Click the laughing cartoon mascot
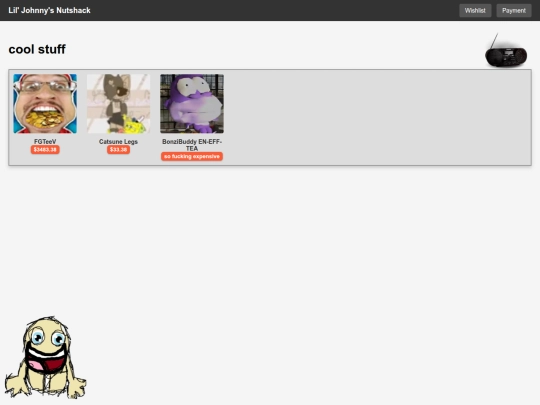 (45, 357)
